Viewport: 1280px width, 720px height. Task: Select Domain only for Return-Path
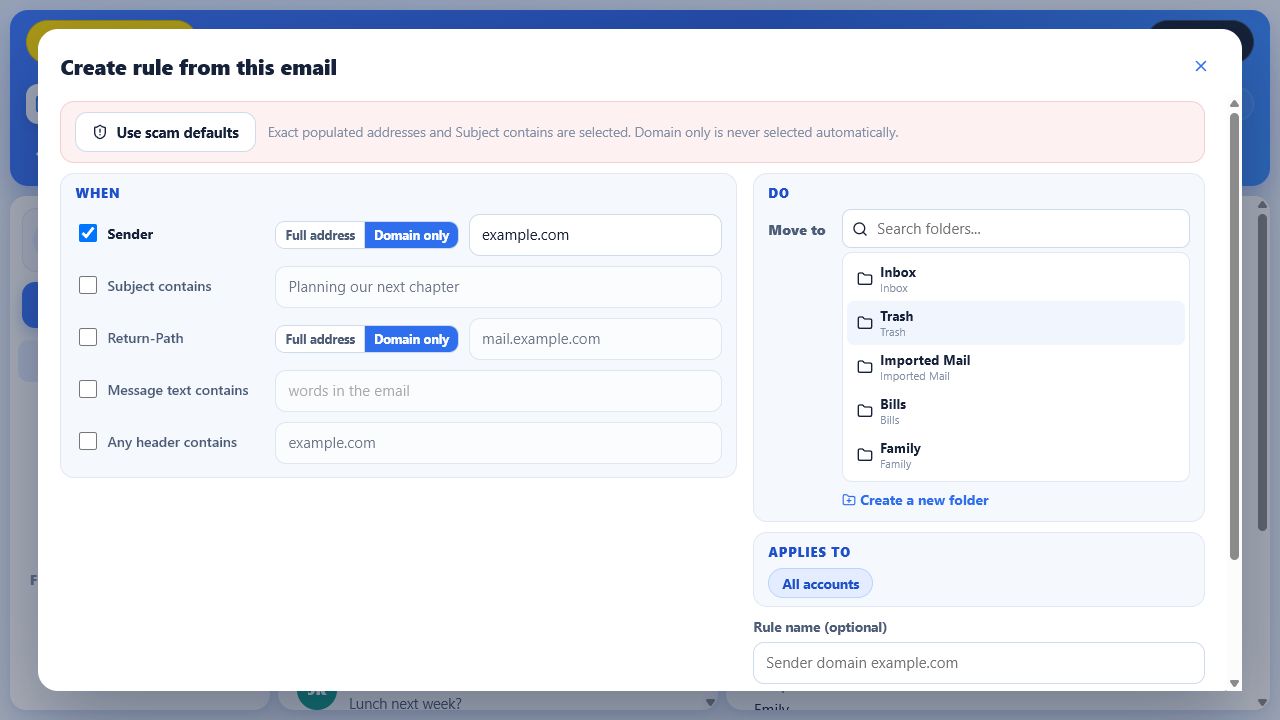[x=411, y=339]
